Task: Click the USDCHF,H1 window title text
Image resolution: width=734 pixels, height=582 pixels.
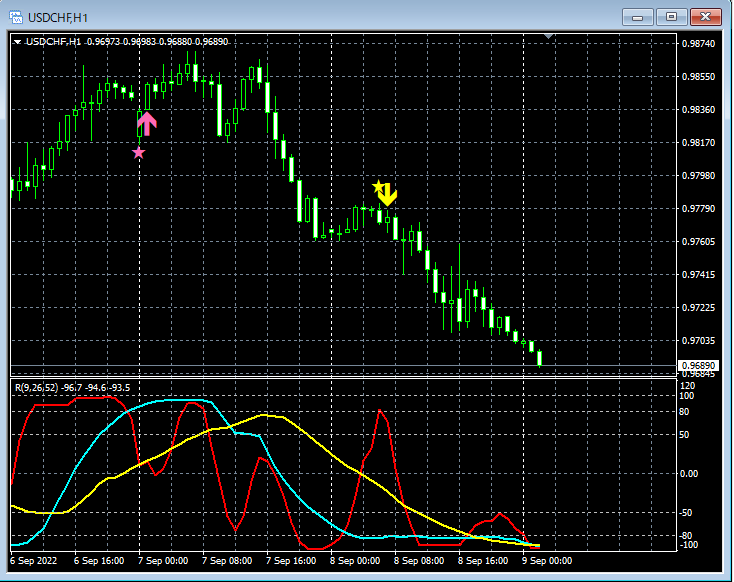Action: (58, 18)
